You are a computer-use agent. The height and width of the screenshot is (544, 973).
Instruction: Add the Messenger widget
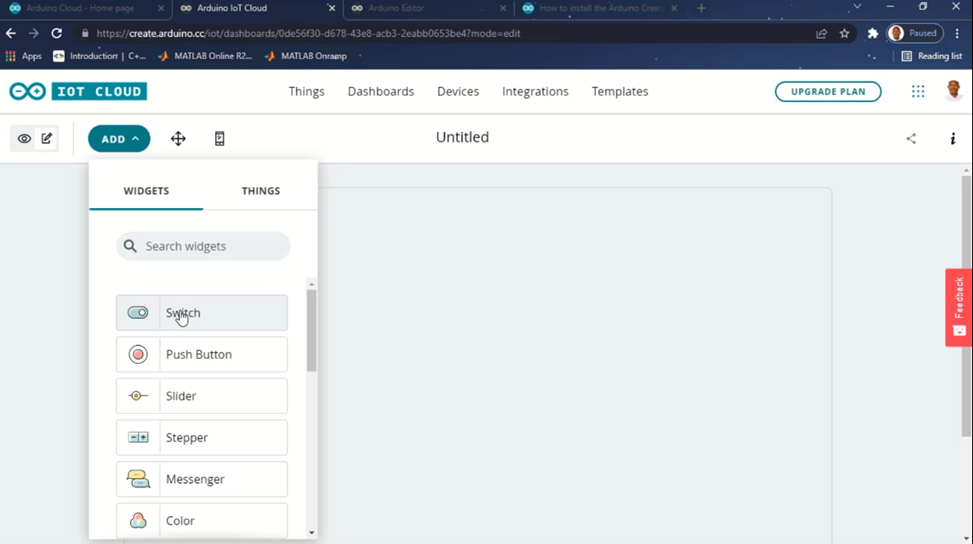[202, 479]
